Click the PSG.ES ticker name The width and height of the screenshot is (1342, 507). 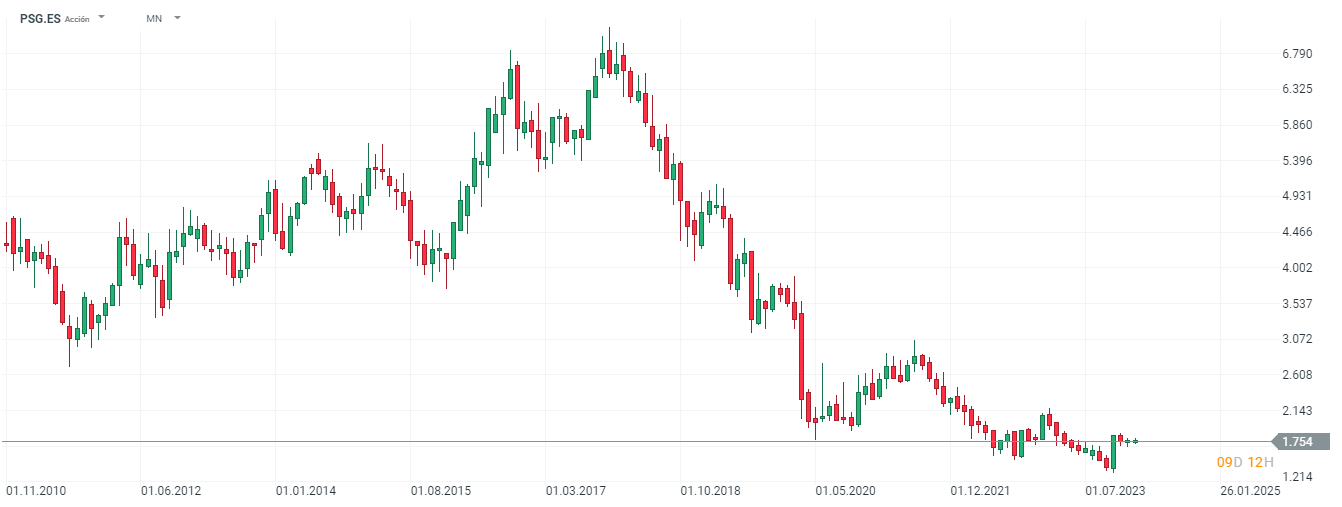coord(40,18)
